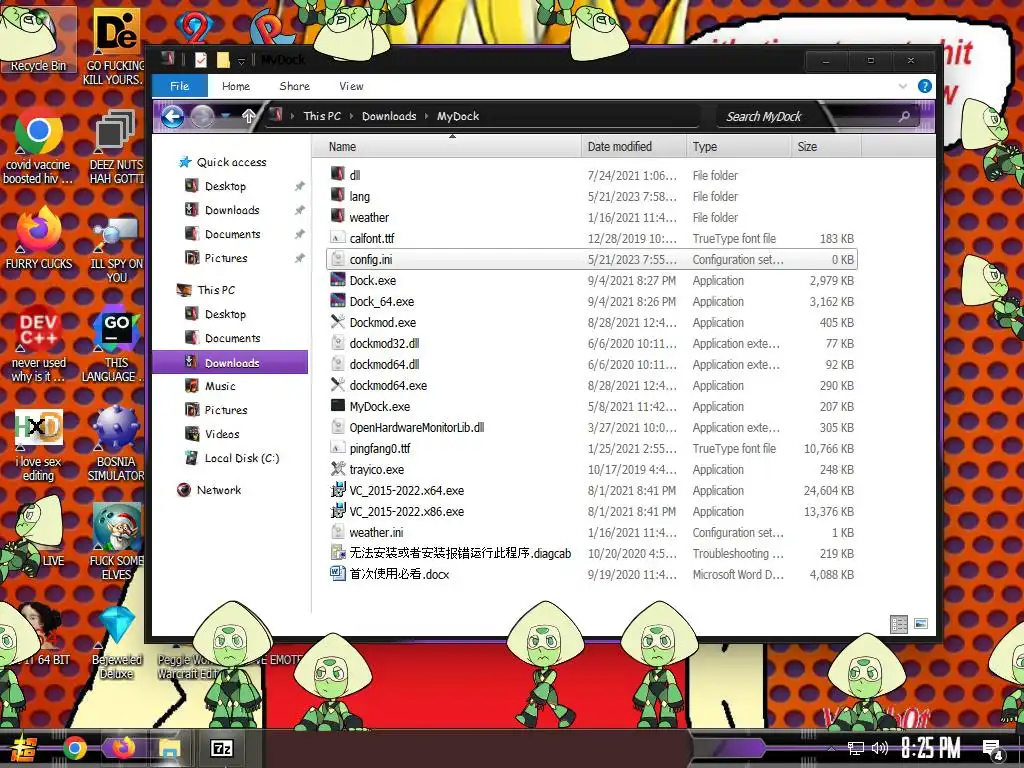
Task: Select the config.ini file row
Action: click(592, 259)
